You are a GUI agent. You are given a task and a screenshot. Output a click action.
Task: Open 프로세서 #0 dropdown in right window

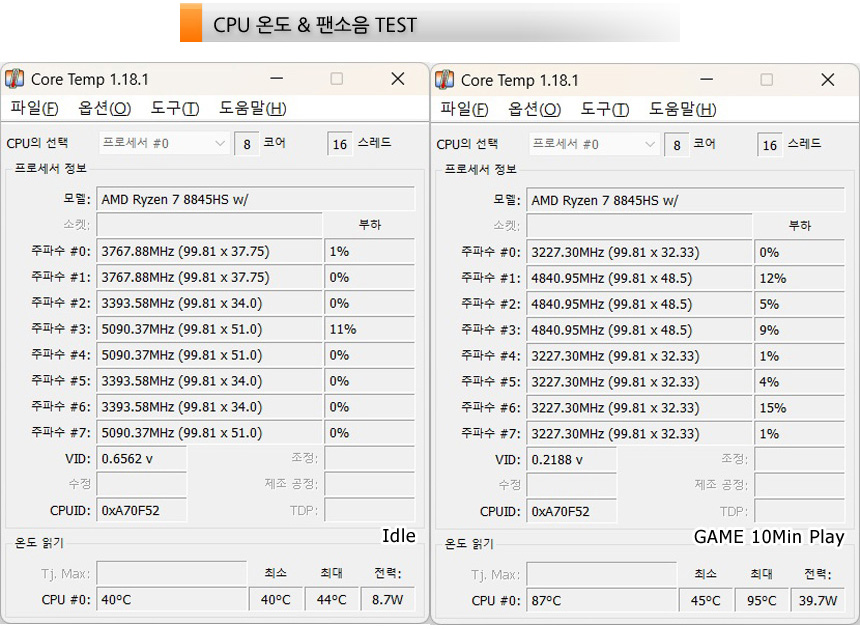point(593,144)
